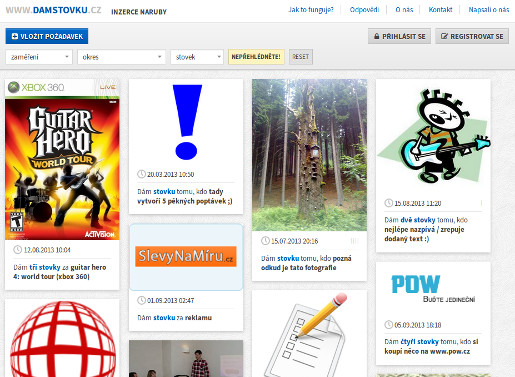Image resolution: width=515 pixels, height=377 pixels.
Task: Open the 'Odpovědi' menu link
Action: pos(364,10)
